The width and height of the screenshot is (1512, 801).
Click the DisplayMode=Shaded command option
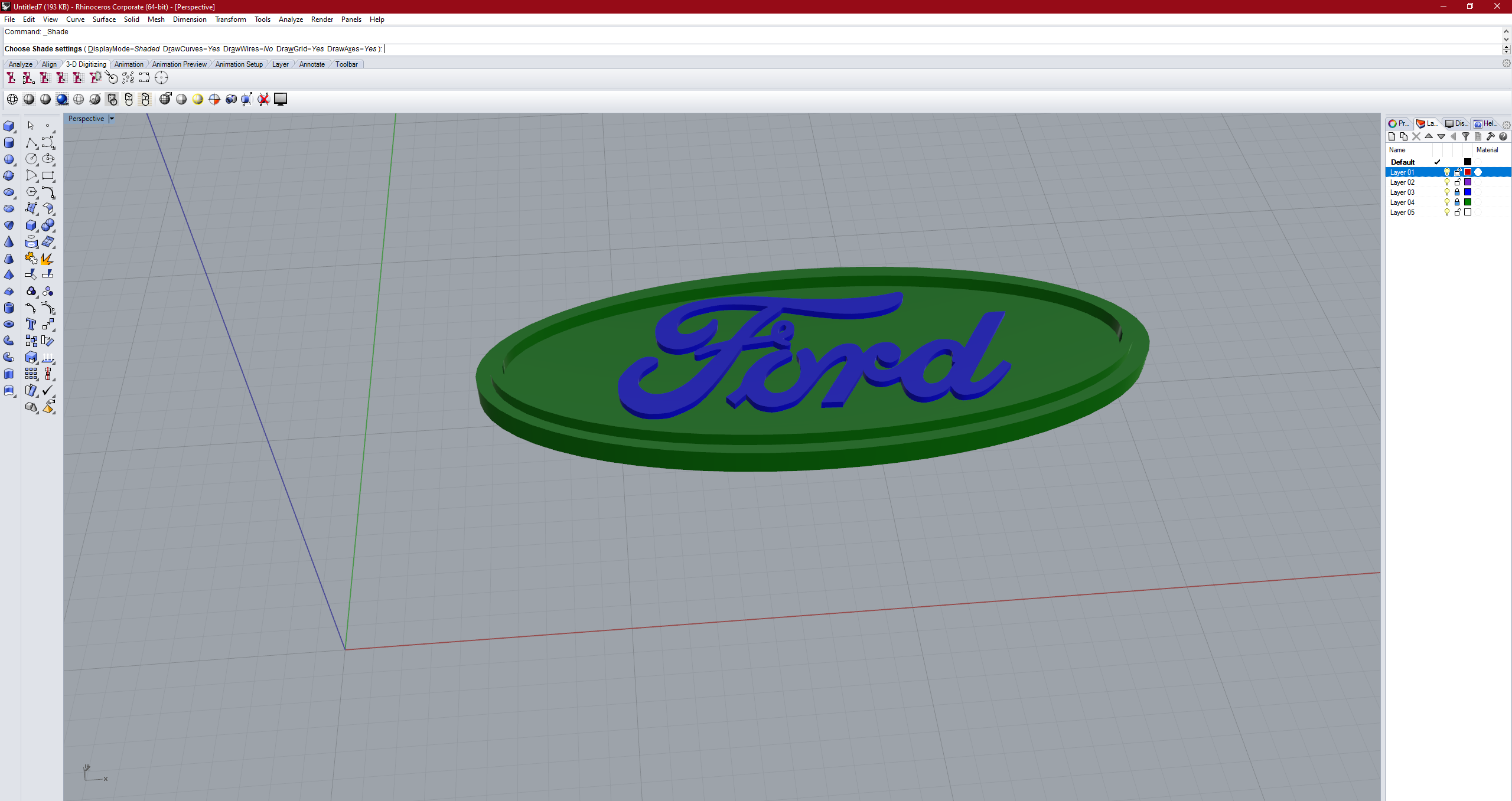coord(123,49)
